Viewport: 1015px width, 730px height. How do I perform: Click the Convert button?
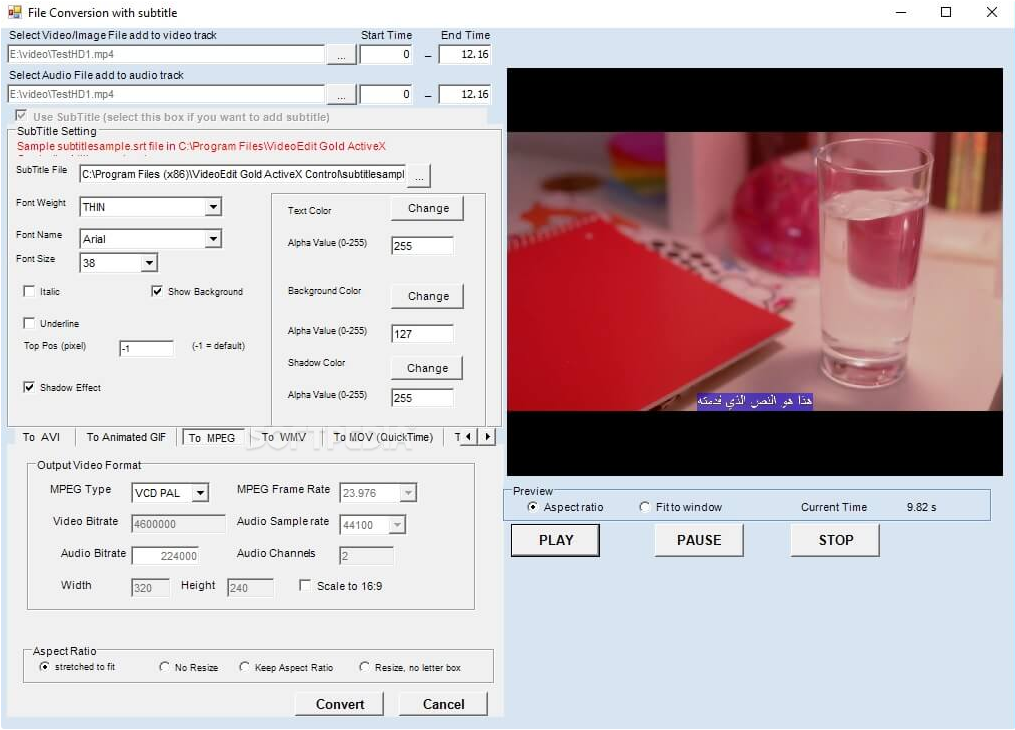340,704
